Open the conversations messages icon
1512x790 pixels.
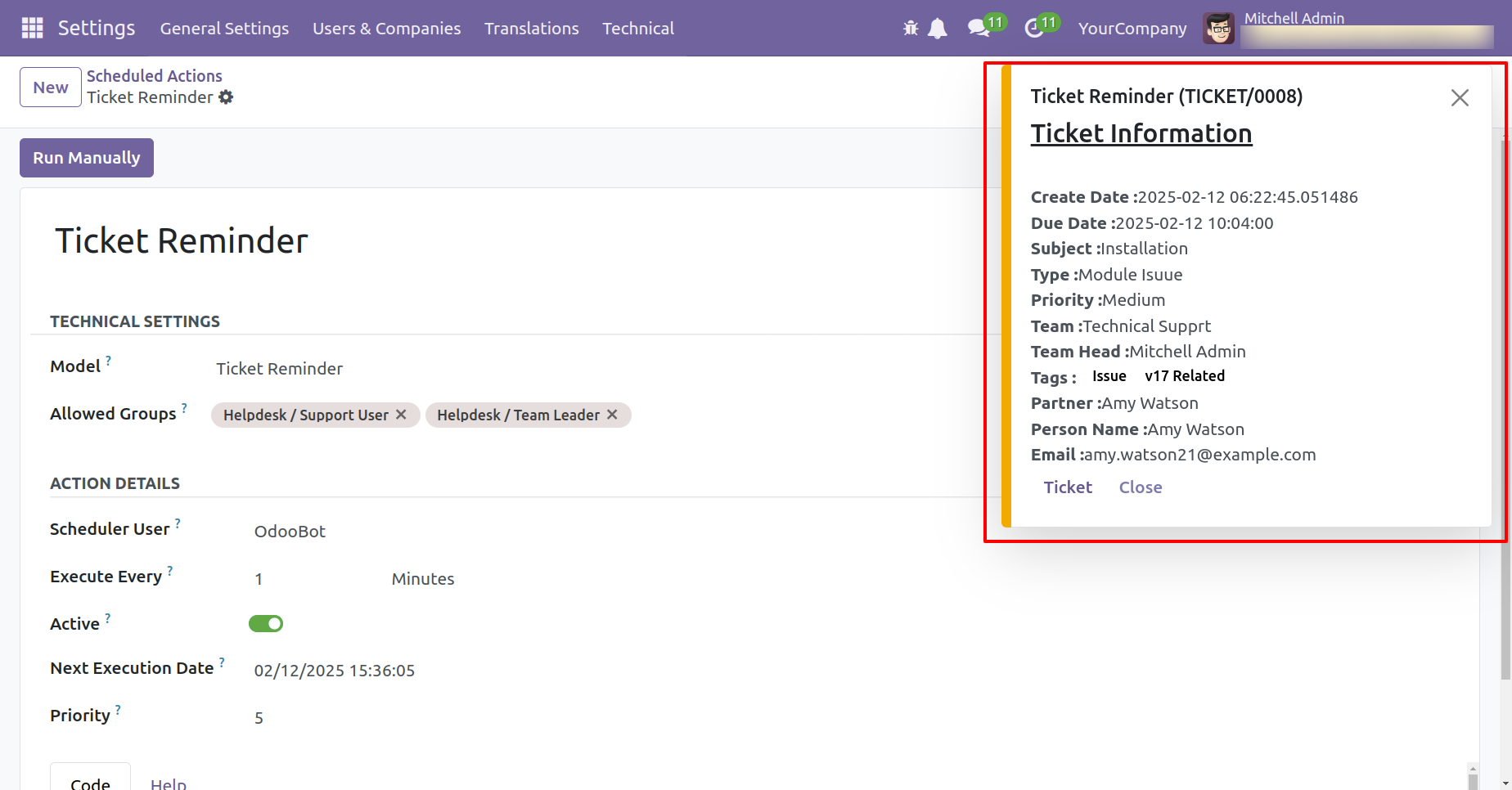(978, 29)
